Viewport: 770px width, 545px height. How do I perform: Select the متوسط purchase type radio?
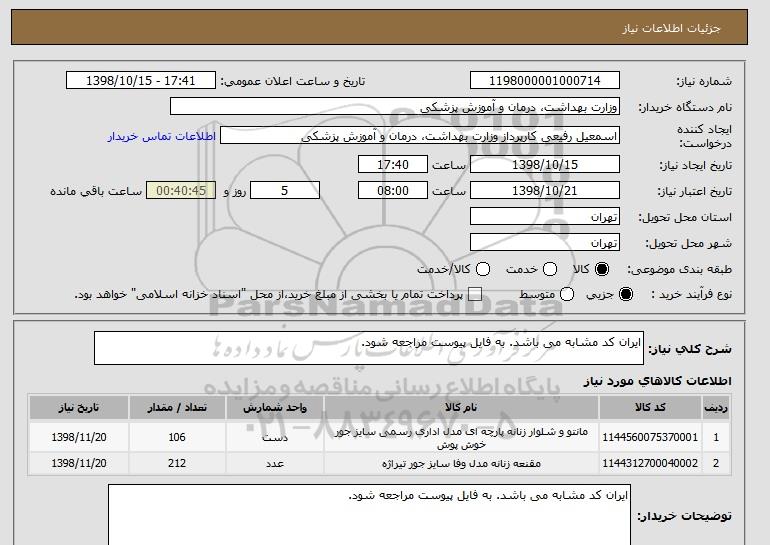pyautogui.click(x=567, y=294)
